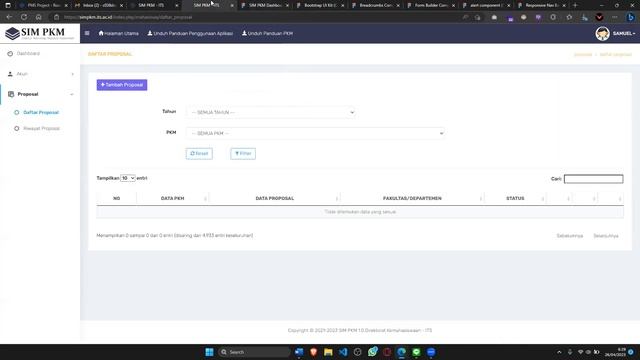
Task: Open LINE app from taskbar
Action: click(x=416, y=352)
